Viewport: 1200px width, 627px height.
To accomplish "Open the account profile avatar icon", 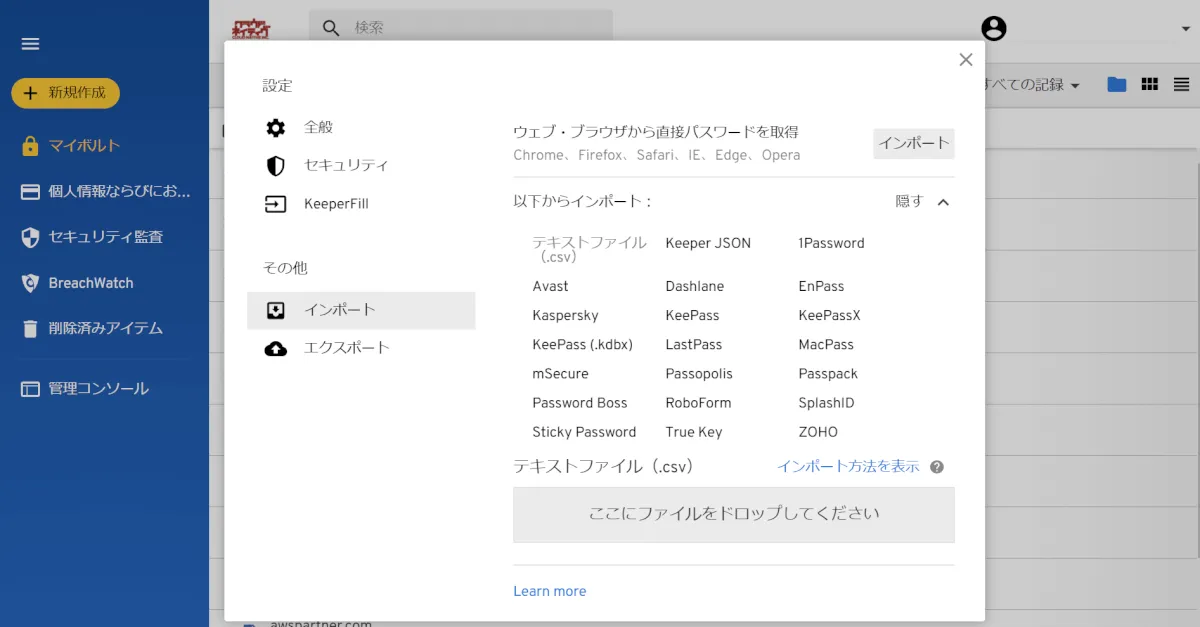I will [993, 29].
